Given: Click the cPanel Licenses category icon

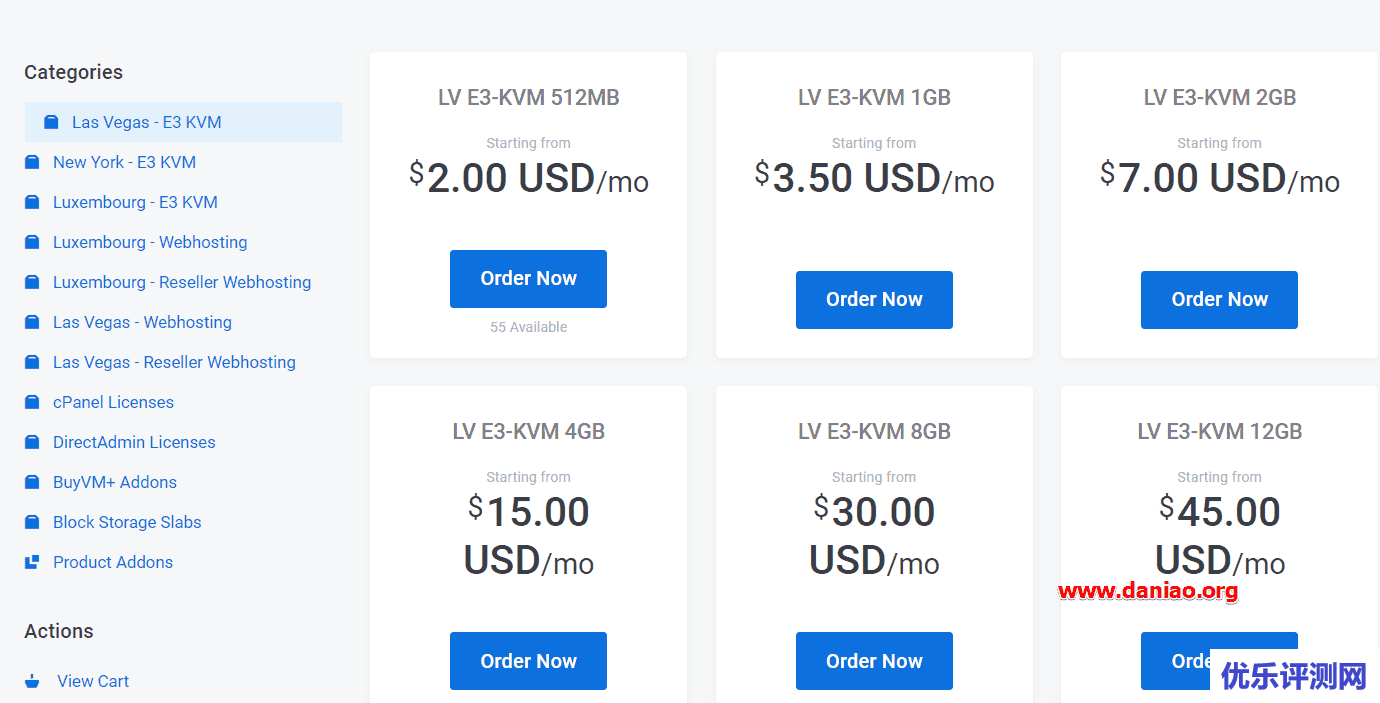Looking at the screenshot, I should 31,401.
